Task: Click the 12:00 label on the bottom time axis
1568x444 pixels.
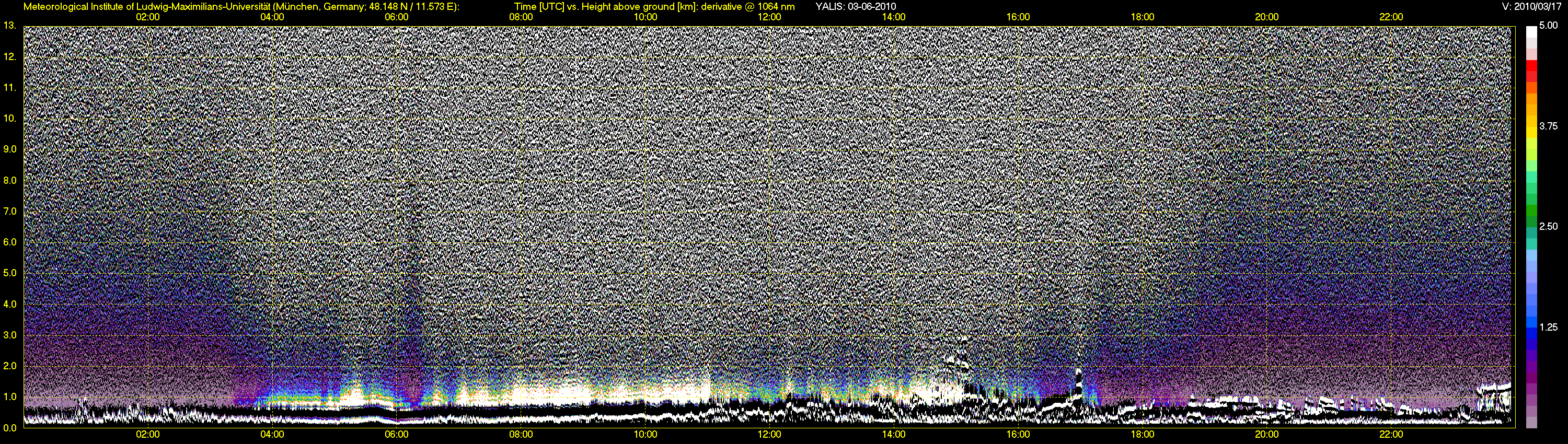Action: pos(769,434)
